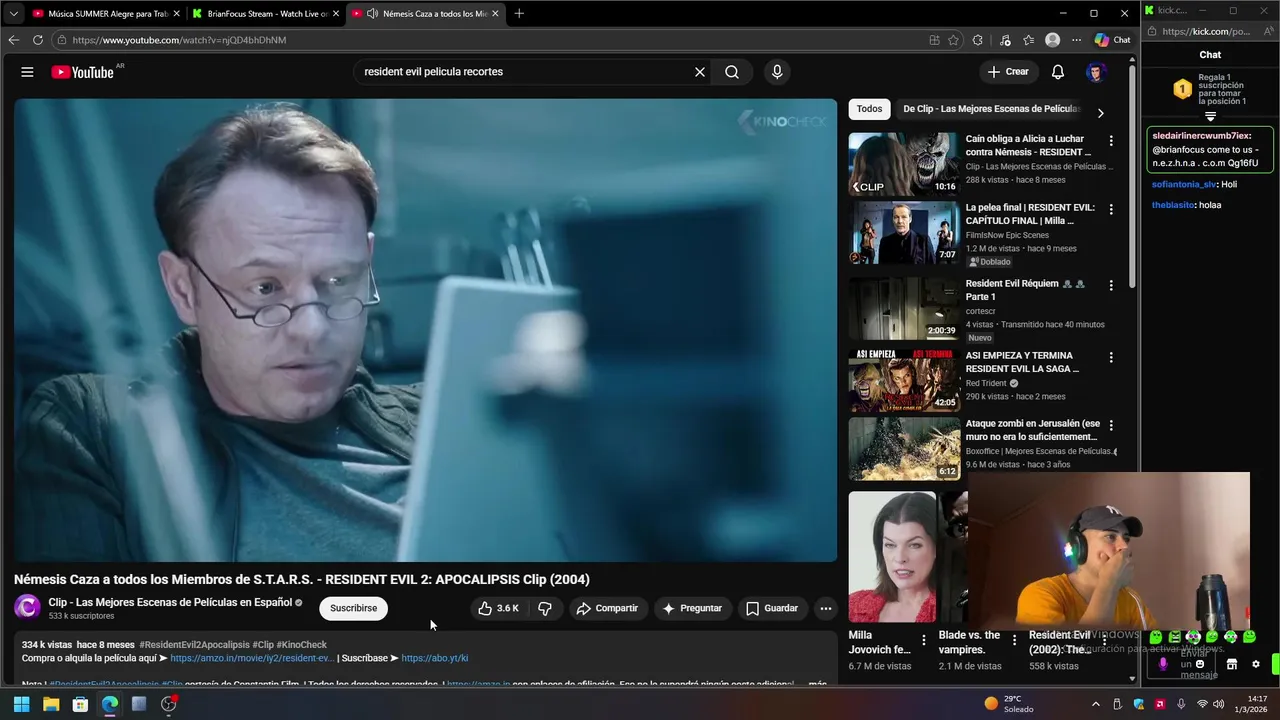The height and width of the screenshot is (720, 1280).
Task: Open the Kick chat settings gear
Action: [1256, 664]
